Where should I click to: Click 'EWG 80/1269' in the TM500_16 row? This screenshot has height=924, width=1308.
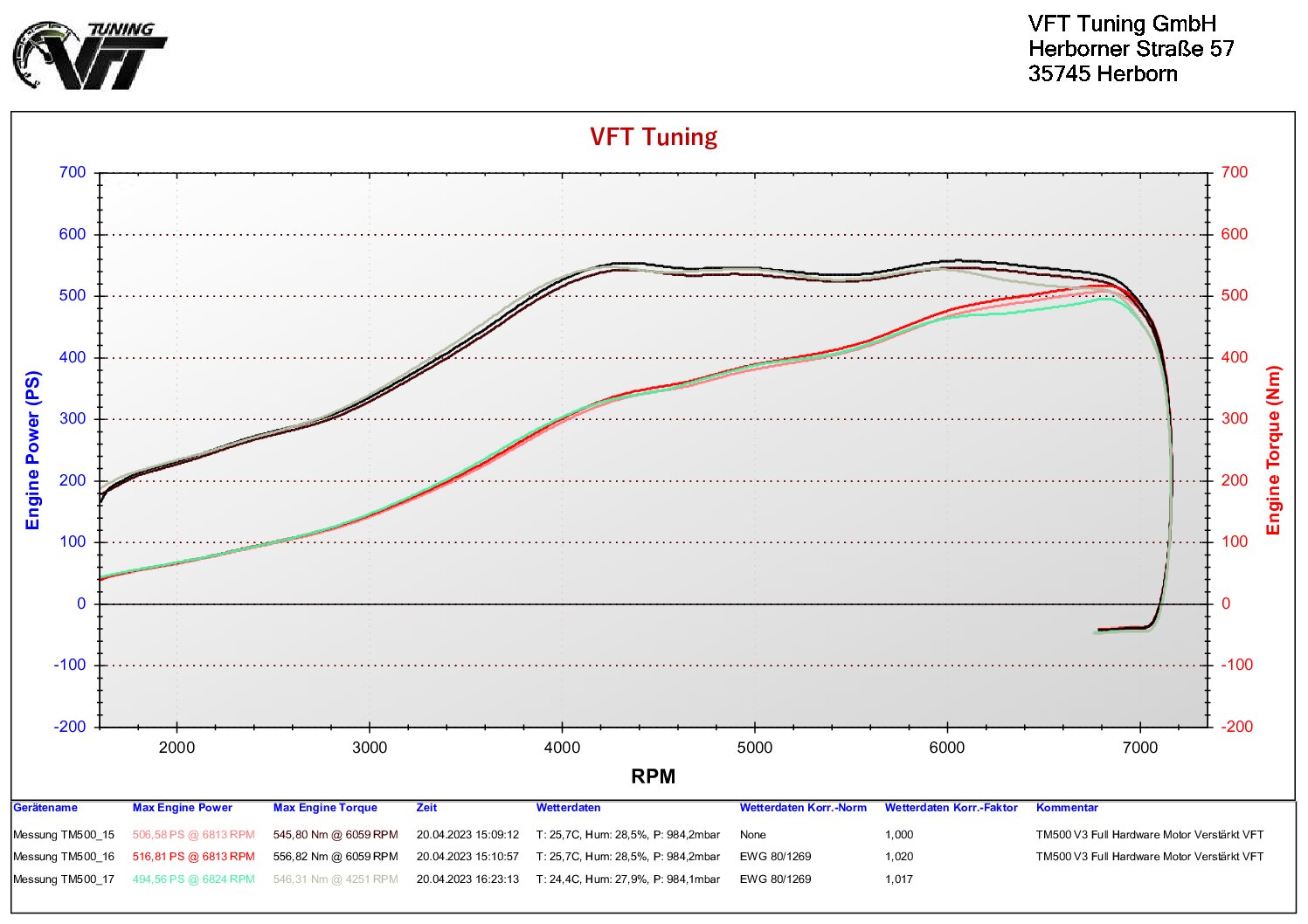776,857
